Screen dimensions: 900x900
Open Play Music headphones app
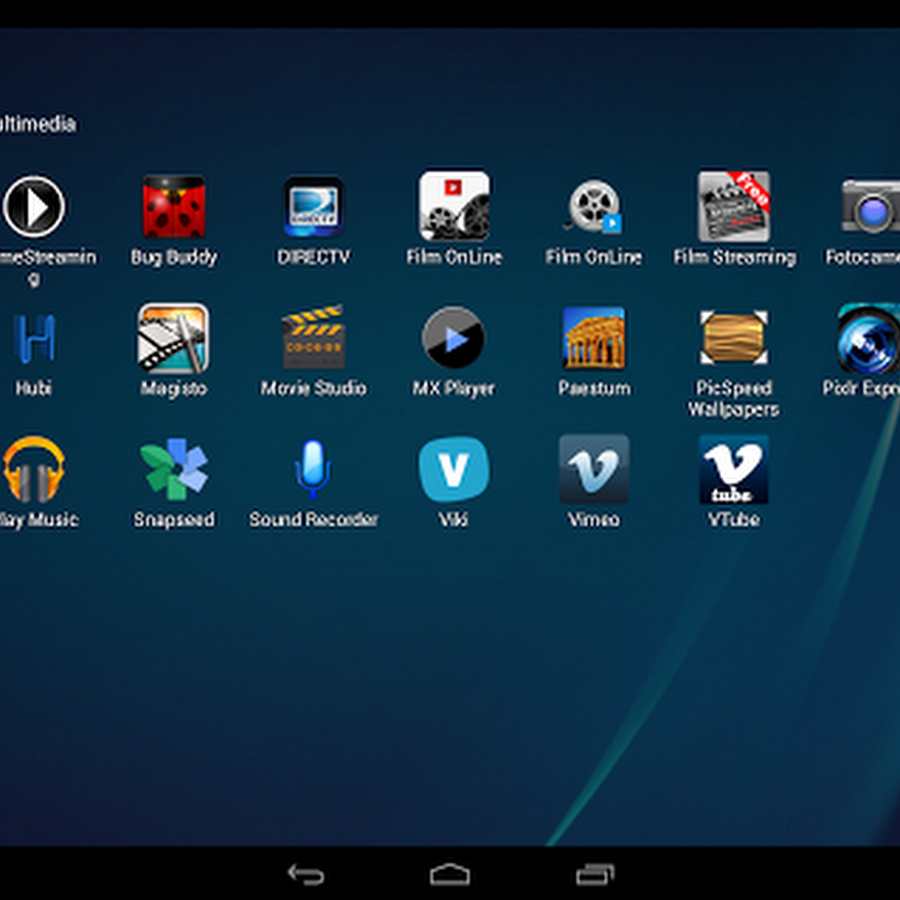[x=34, y=470]
